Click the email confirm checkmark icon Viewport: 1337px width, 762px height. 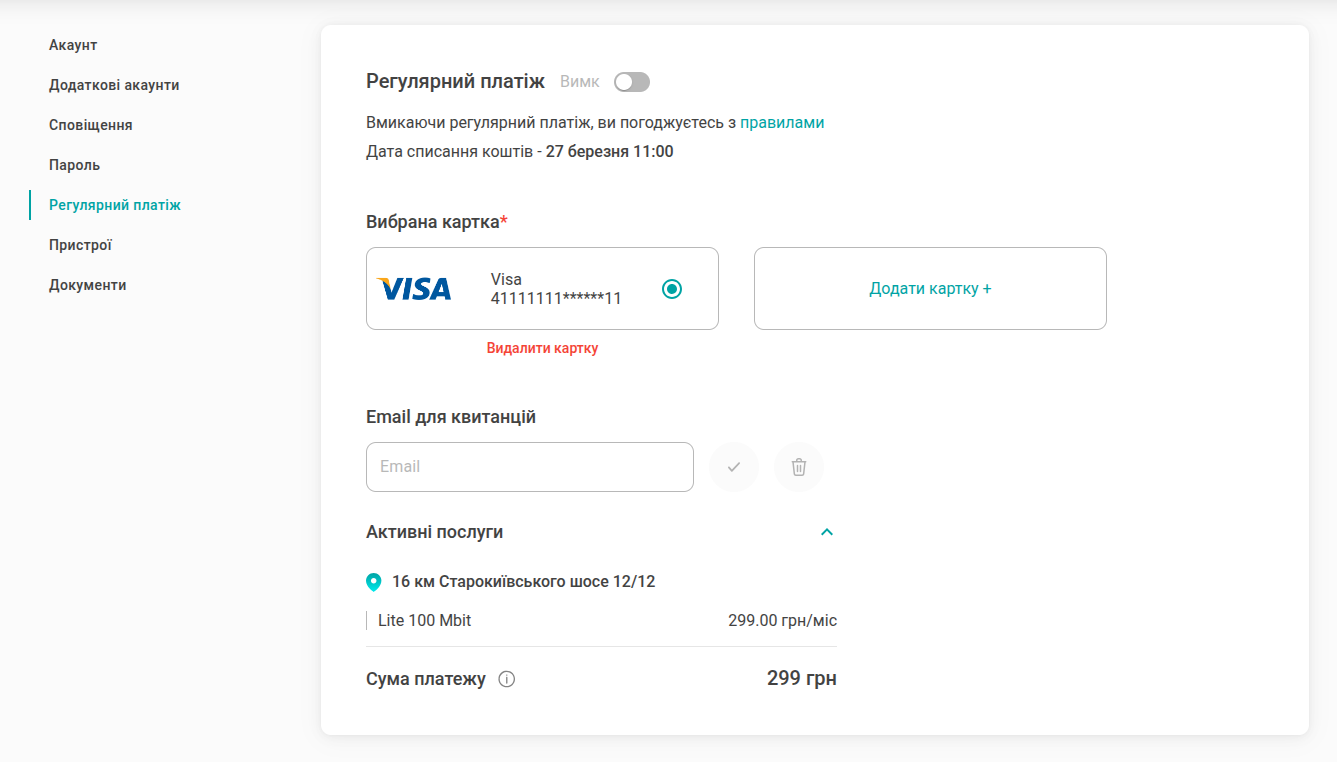[x=734, y=467]
